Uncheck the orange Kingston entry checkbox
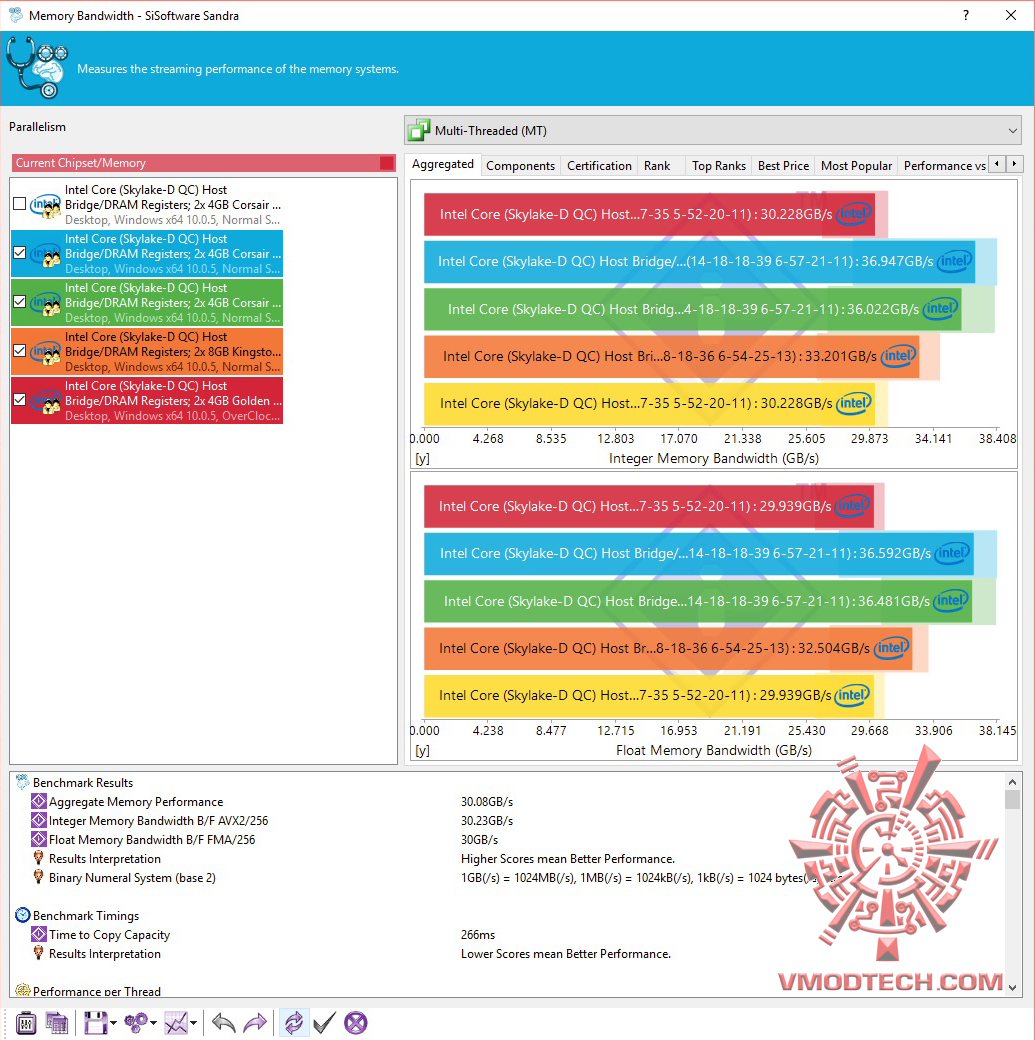 point(20,351)
